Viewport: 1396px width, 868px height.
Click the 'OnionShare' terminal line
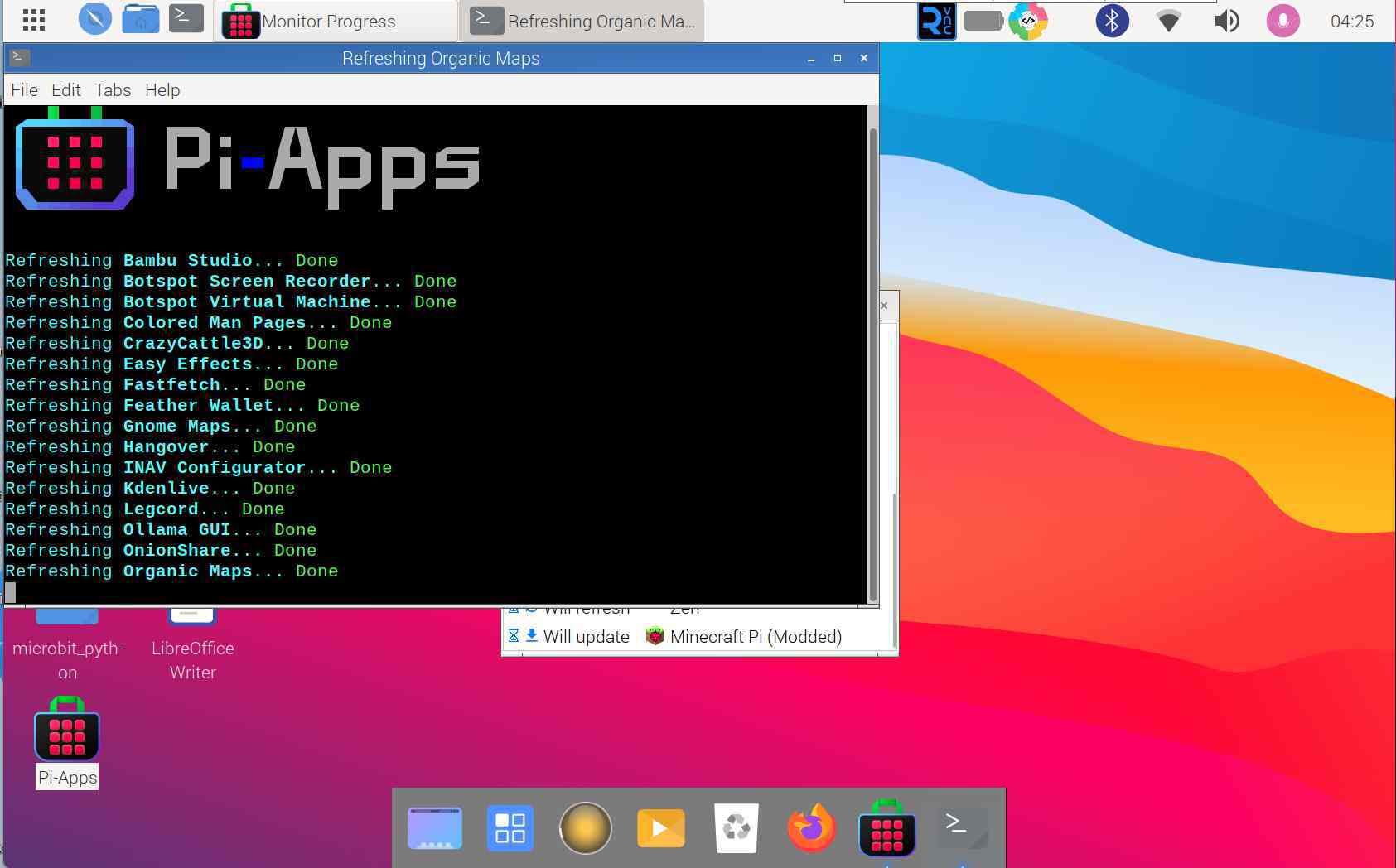pyautogui.click(x=161, y=550)
